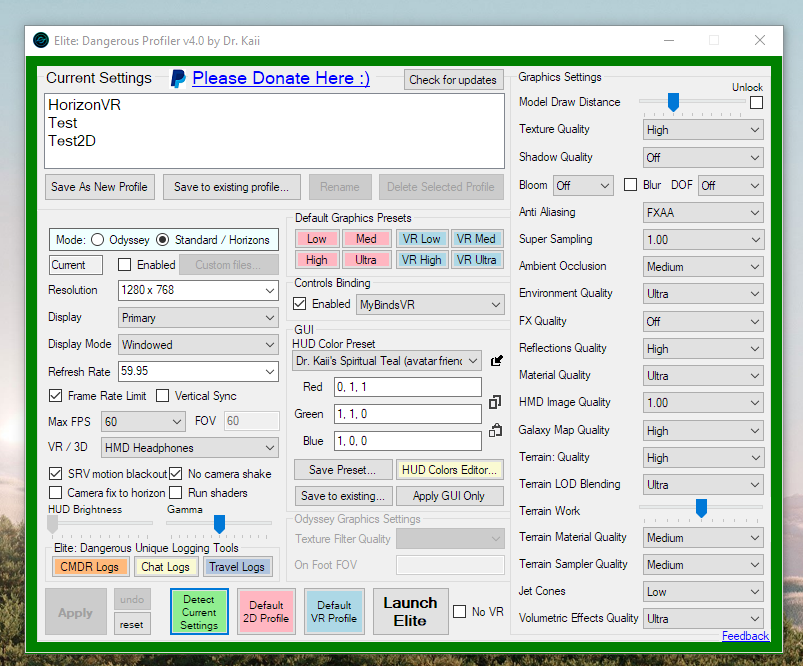
Task: Open the Bloom dropdown
Action: pyautogui.click(x=583, y=185)
